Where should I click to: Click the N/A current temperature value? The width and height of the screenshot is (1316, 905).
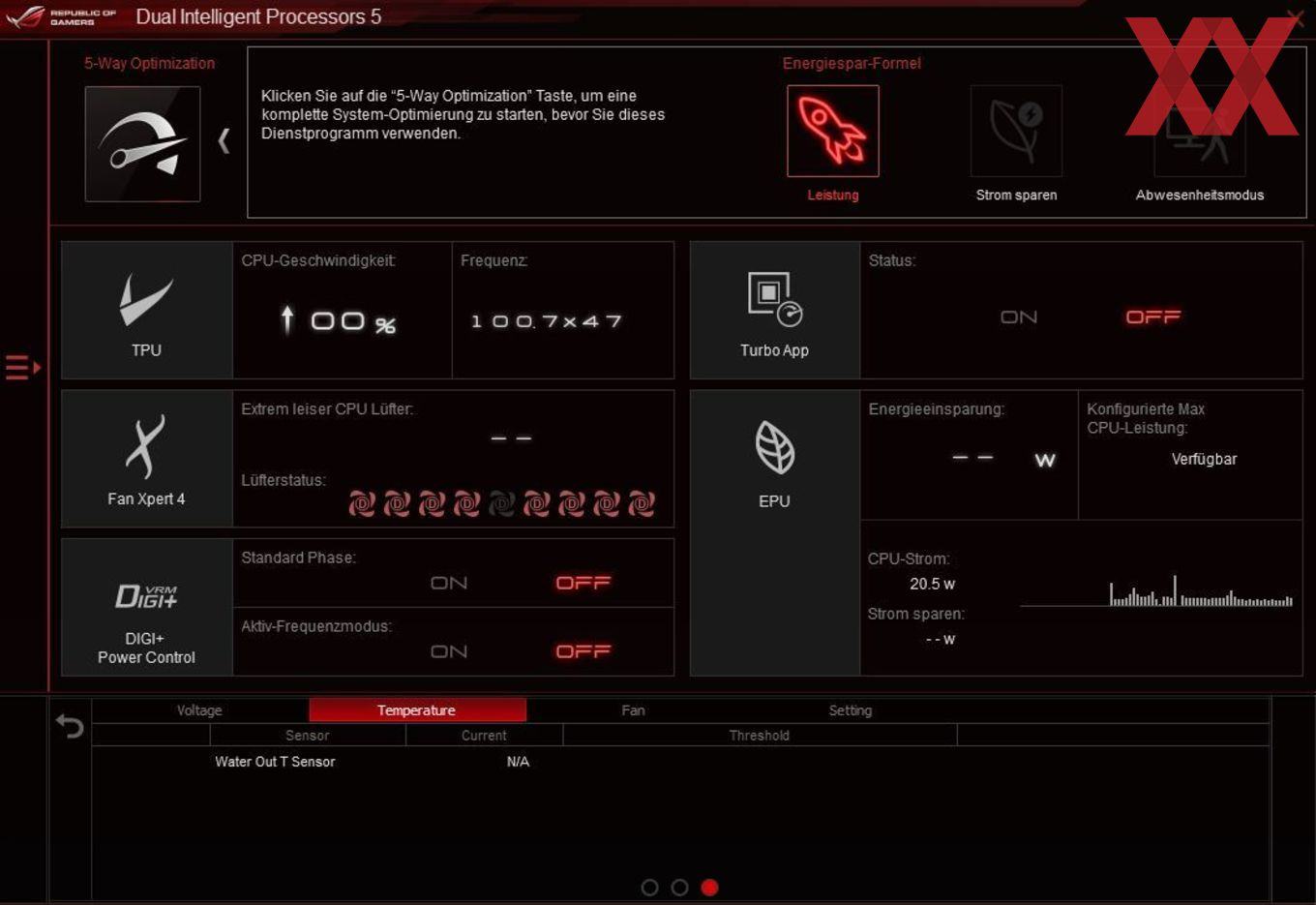coord(518,762)
